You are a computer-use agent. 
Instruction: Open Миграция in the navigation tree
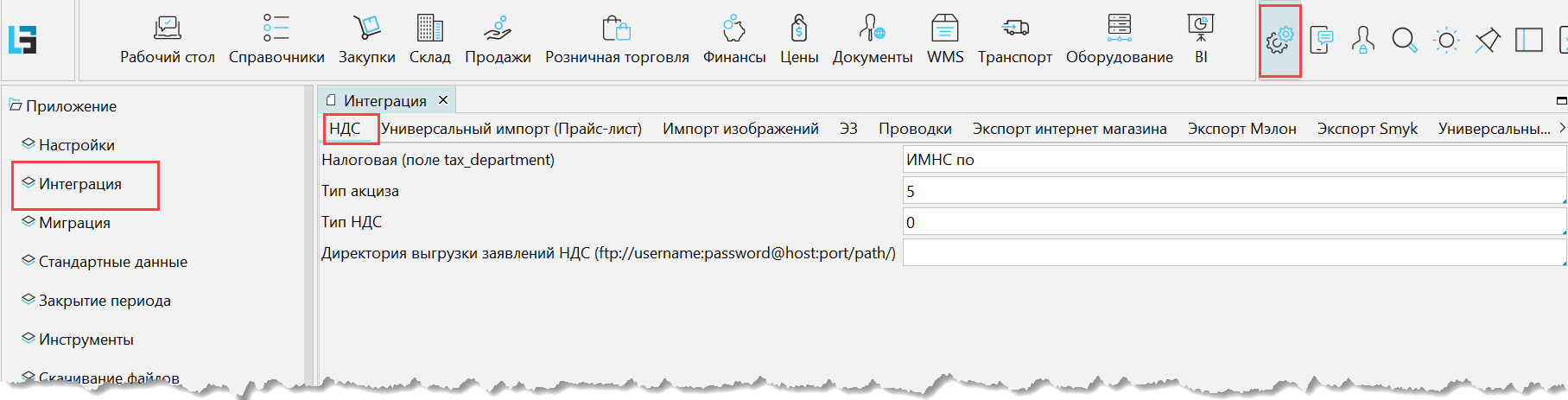coord(74,223)
